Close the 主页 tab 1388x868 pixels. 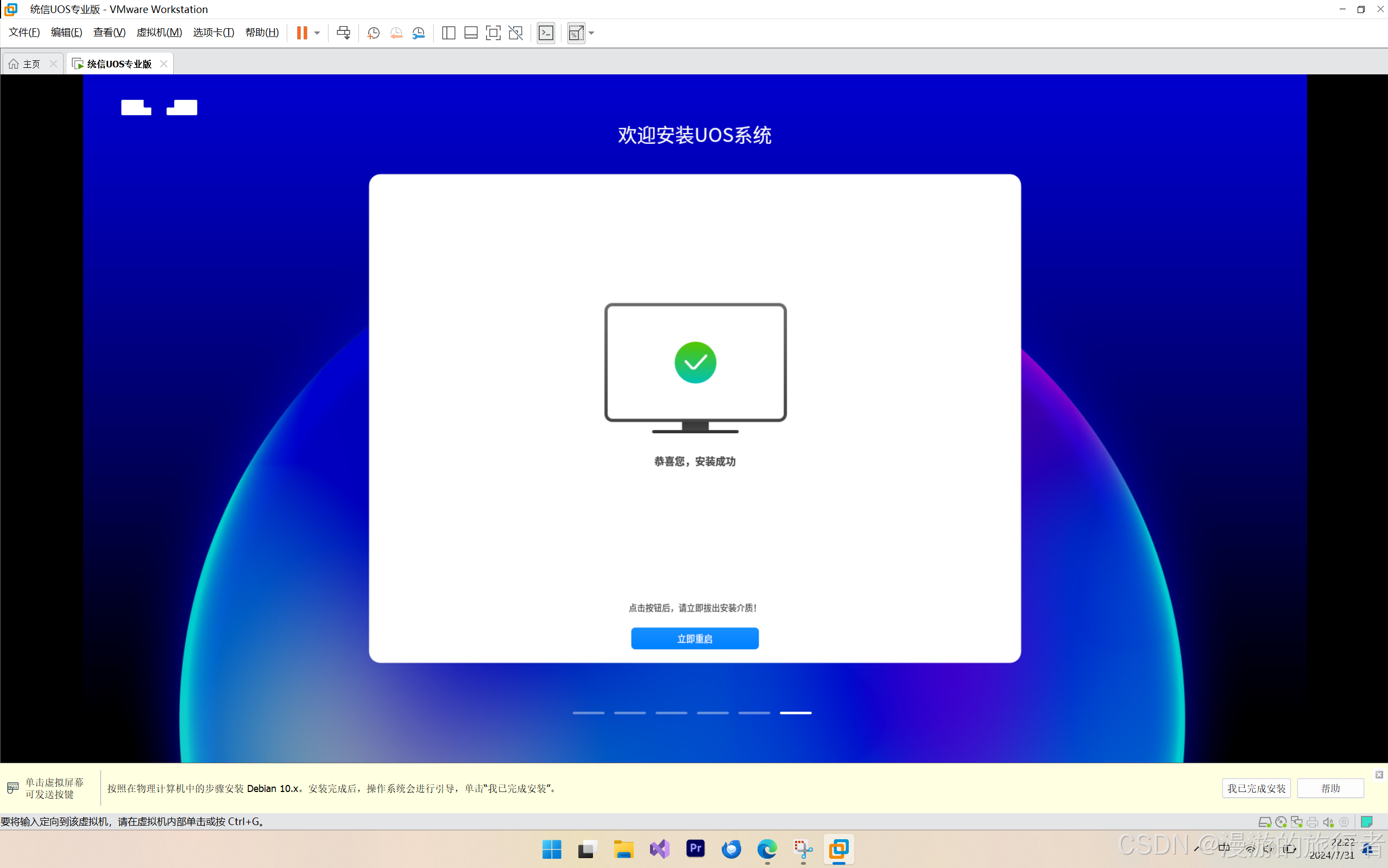[x=53, y=64]
